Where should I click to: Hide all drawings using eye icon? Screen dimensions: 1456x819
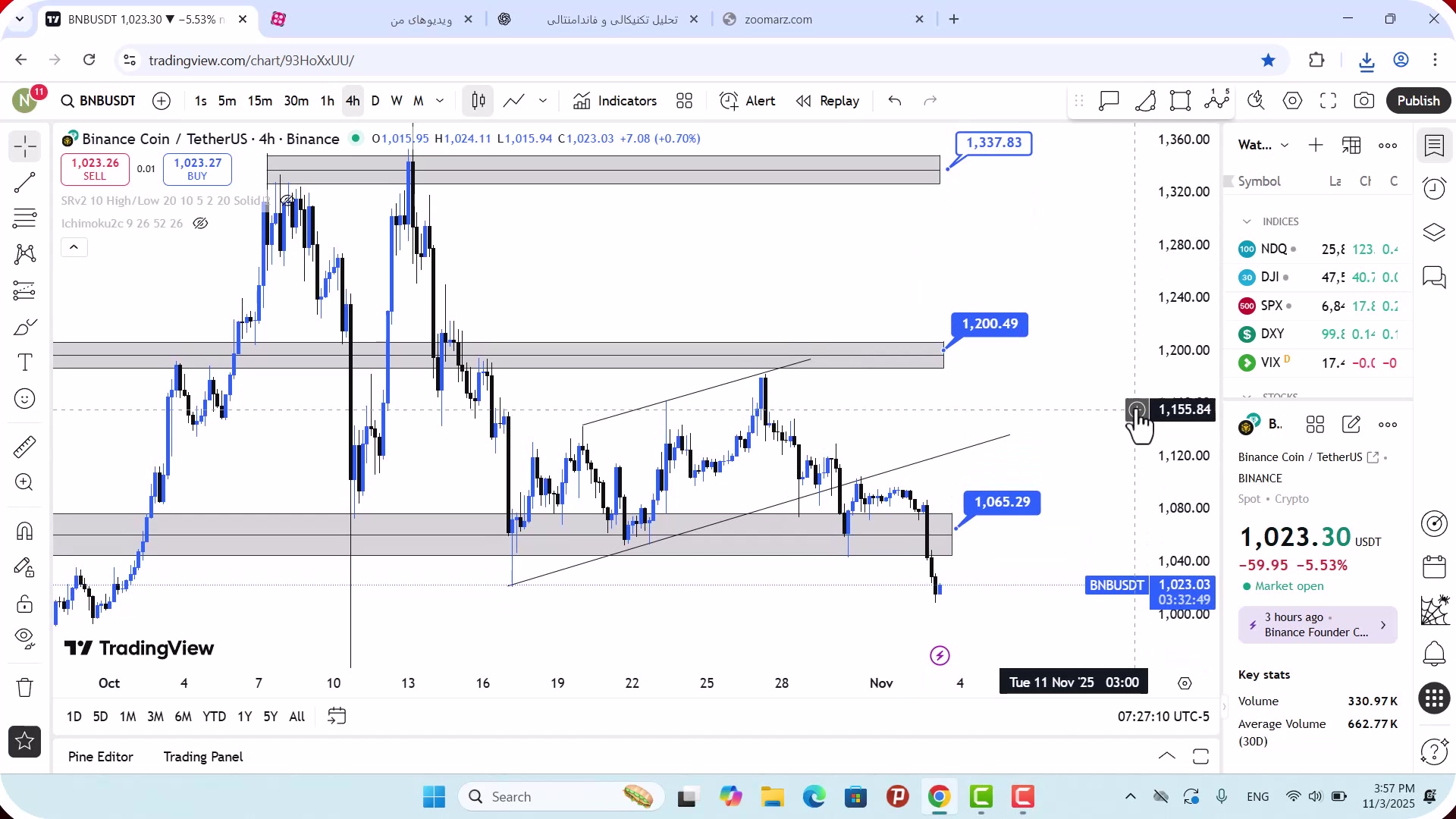point(24,639)
